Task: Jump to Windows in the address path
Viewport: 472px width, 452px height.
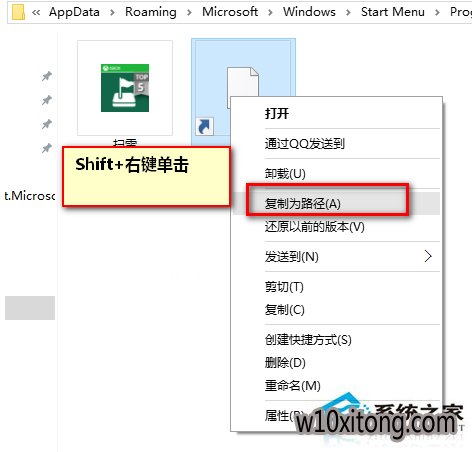Action: coord(309,12)
